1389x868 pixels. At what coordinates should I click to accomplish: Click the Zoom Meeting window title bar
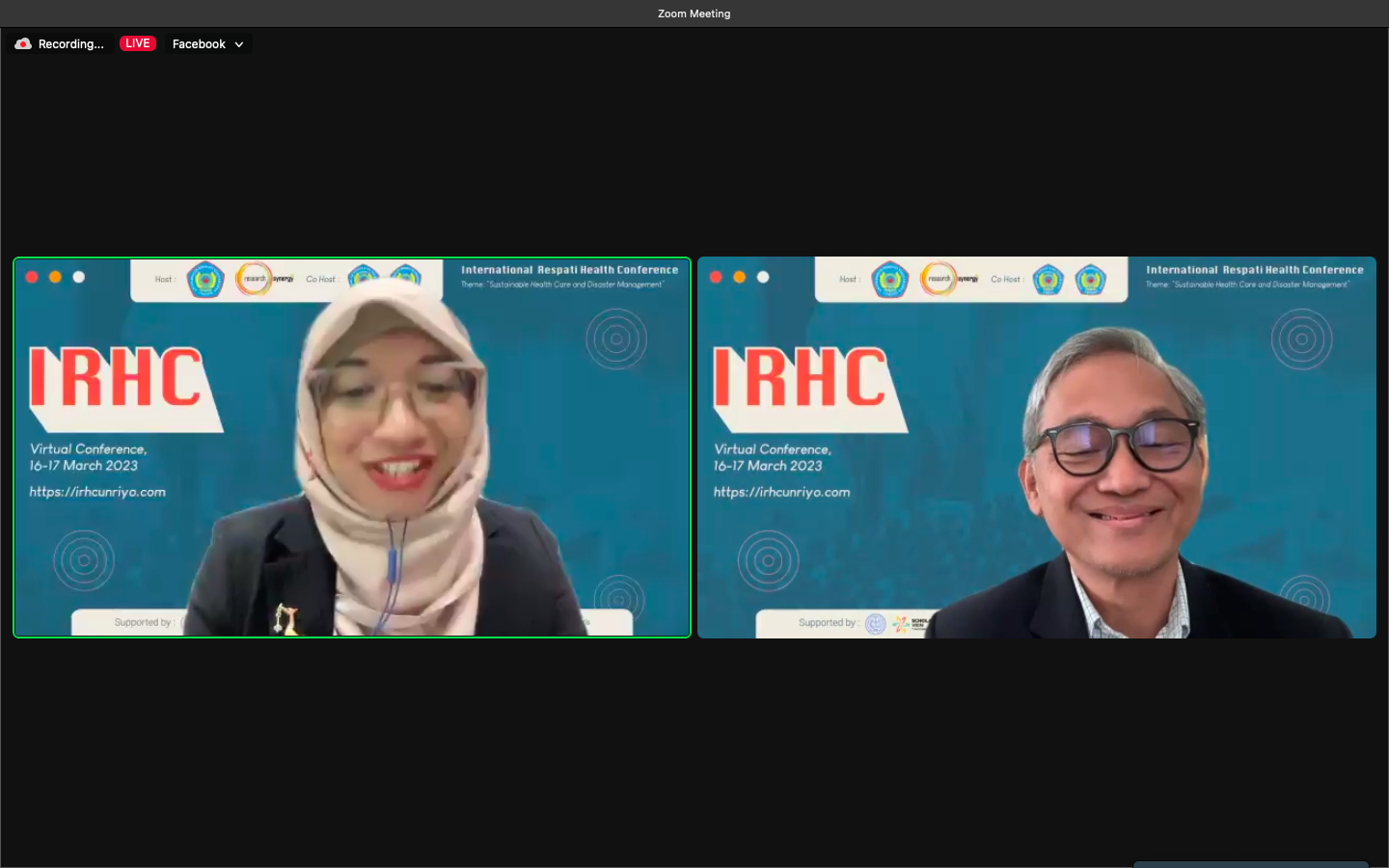(694, 14)
